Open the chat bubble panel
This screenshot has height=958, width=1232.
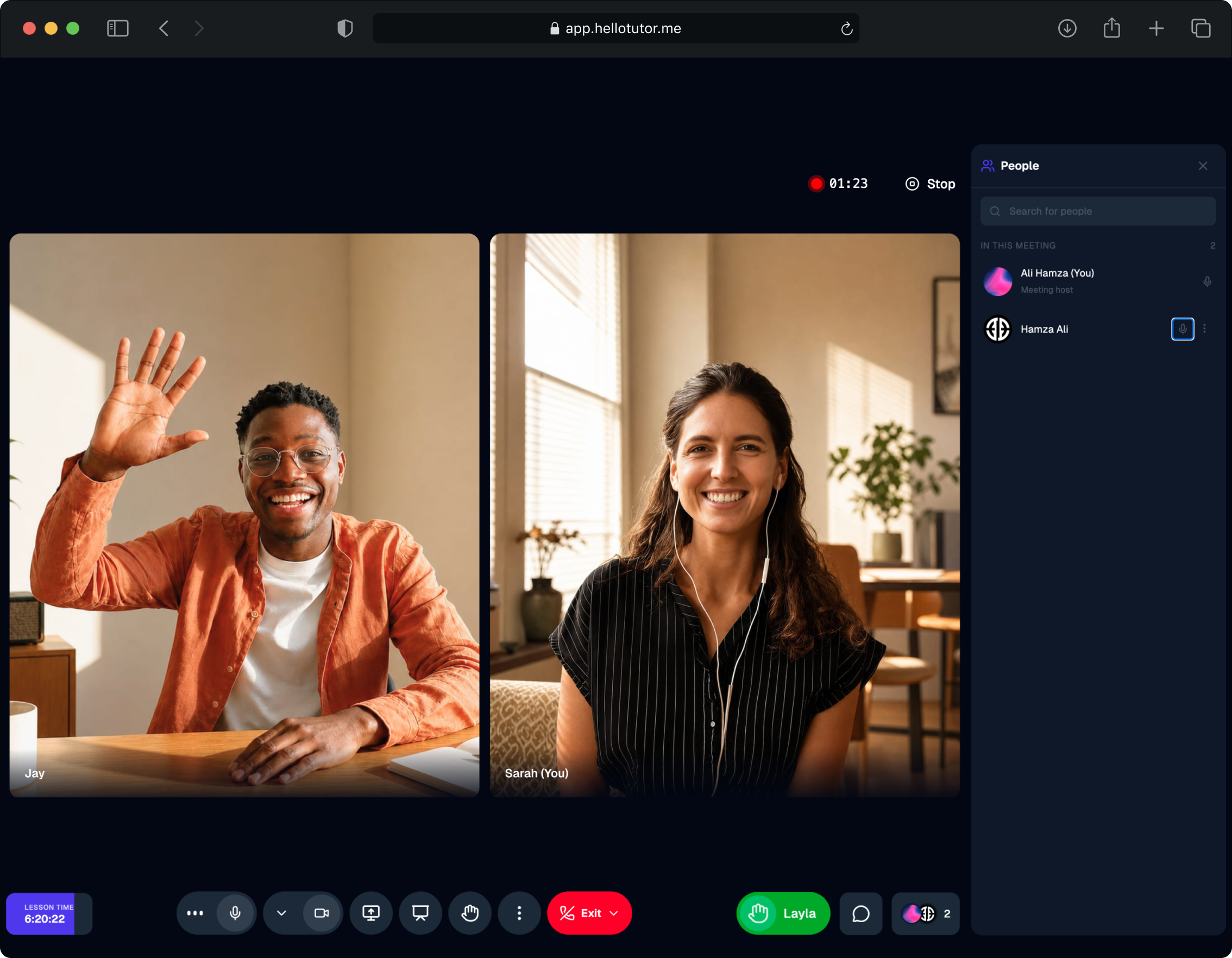click(861, 913)
